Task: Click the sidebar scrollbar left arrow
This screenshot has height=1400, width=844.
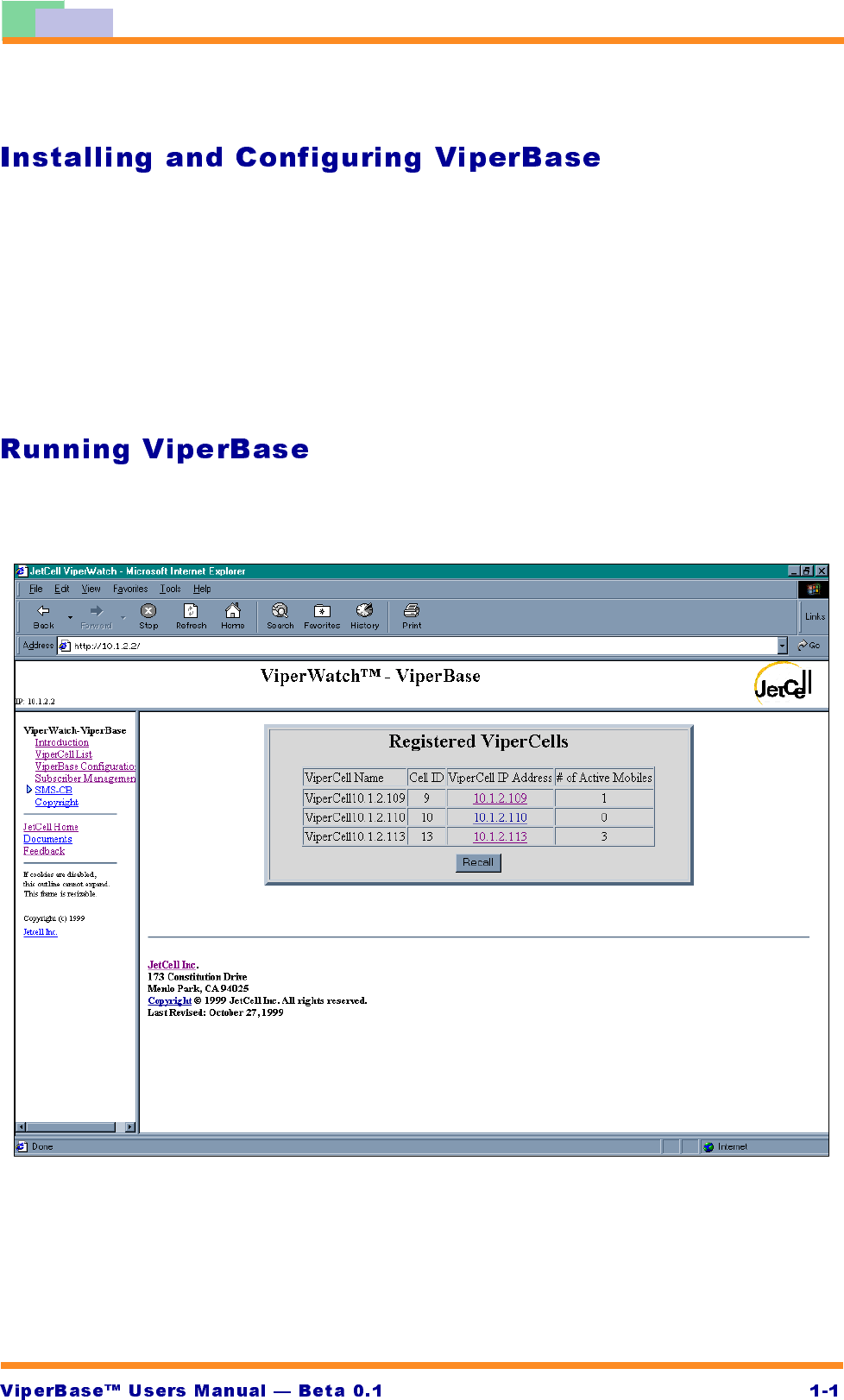Action: [22, 1126]
